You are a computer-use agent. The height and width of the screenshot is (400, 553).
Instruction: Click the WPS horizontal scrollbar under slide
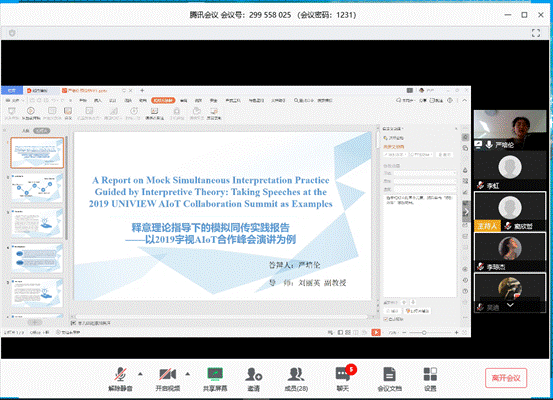[222, 316]
